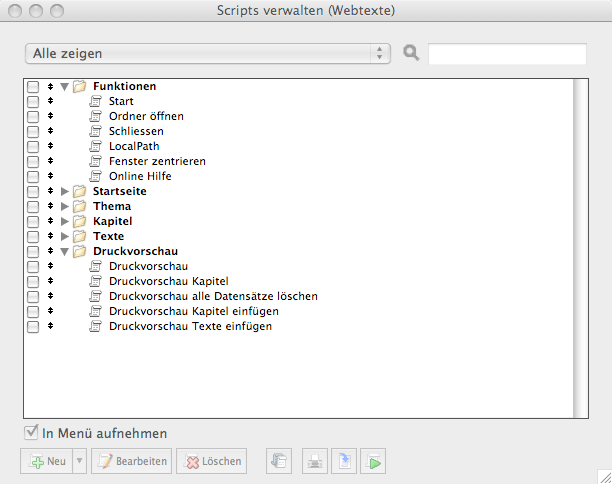This screenshot has height=484, width=612.
Task: Click the reorder handle beside Thema
Action: [50, 206]
